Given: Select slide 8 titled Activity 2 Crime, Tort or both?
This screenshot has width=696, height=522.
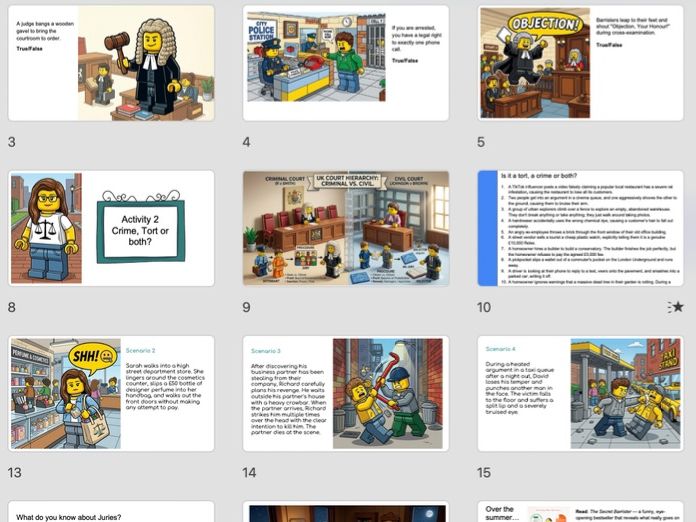Looking at the screenshot, I should coord(111,228).
